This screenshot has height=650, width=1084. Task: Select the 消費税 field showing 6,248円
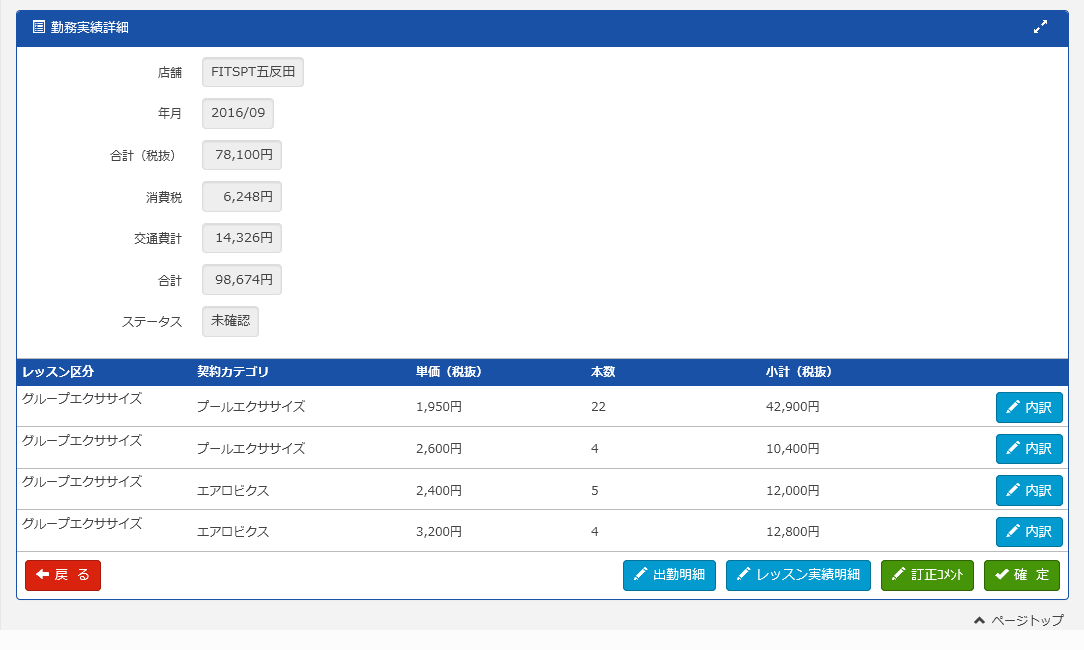click(242, 197)
